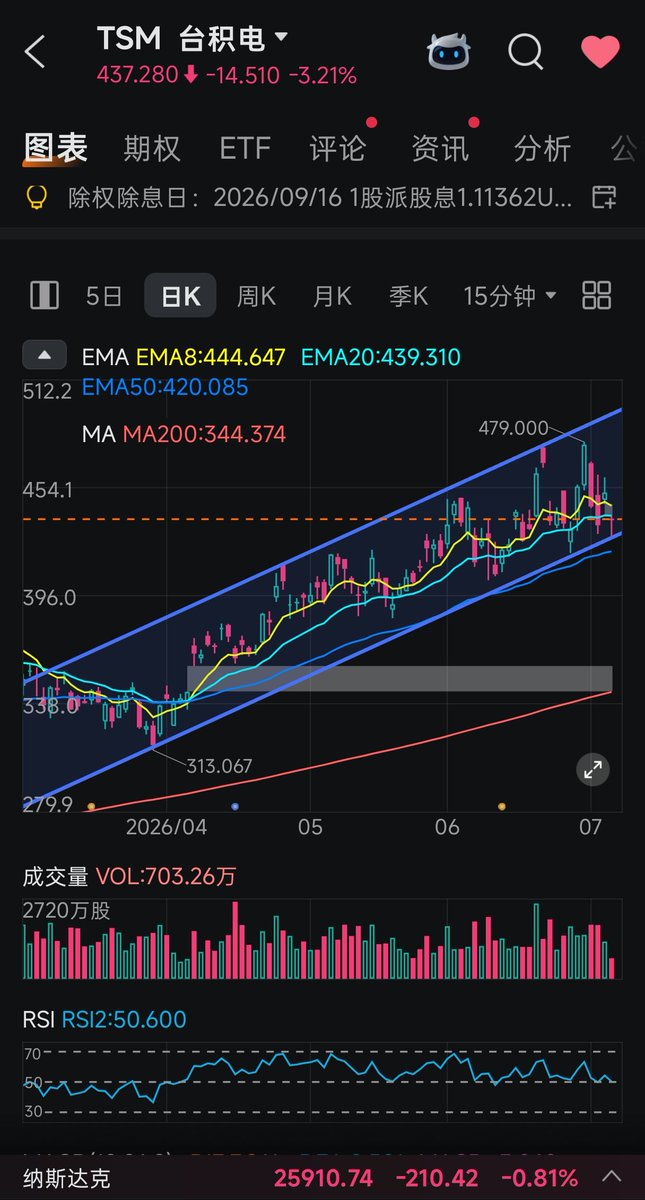This screenshot has width=645, height=1200.
Task: Expand chart to fullscreen with arrows icon
Action: [x=593, y=769]
